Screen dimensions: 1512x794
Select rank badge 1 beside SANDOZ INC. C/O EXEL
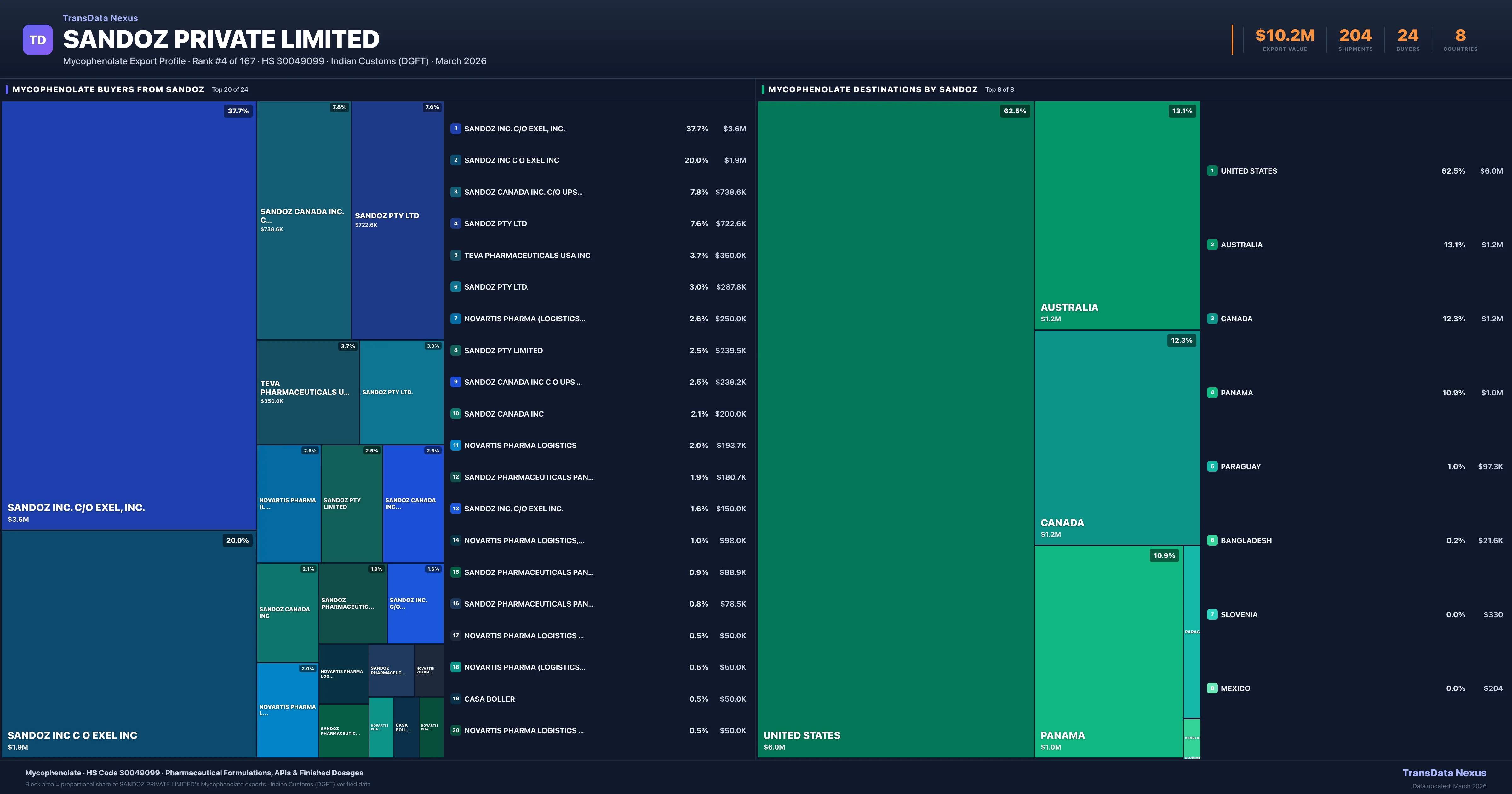pos(455,129)
